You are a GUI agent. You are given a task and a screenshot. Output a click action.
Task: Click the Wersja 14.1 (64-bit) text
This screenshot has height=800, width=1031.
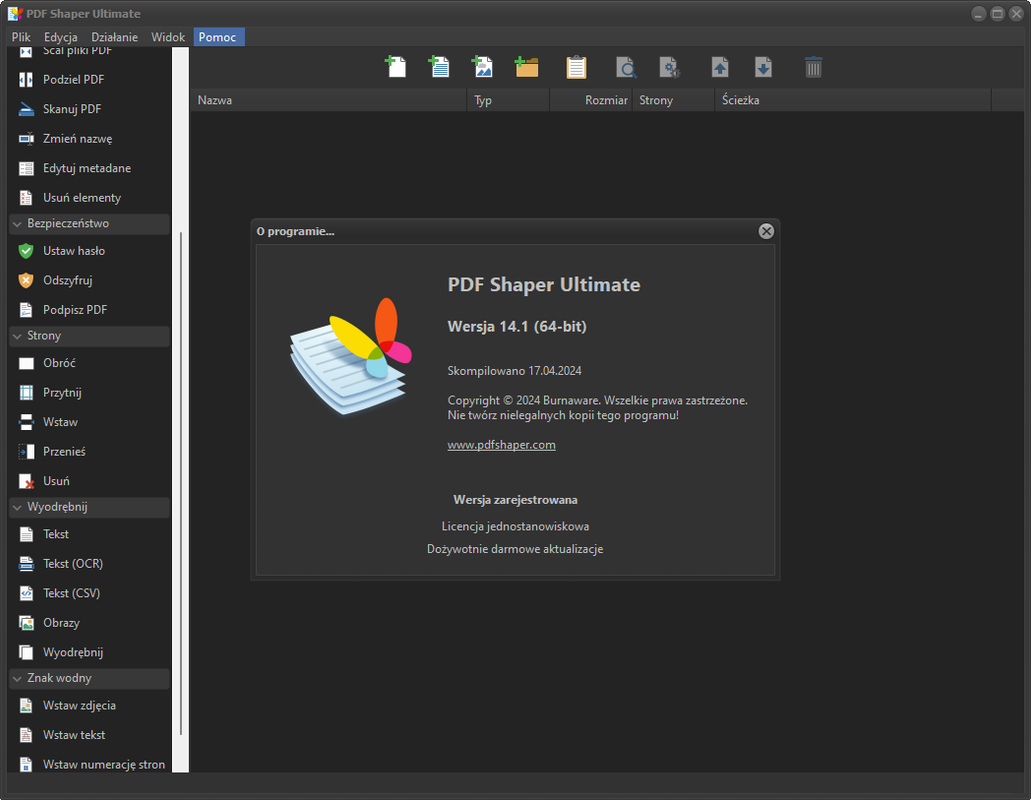[x=517, y=327]
